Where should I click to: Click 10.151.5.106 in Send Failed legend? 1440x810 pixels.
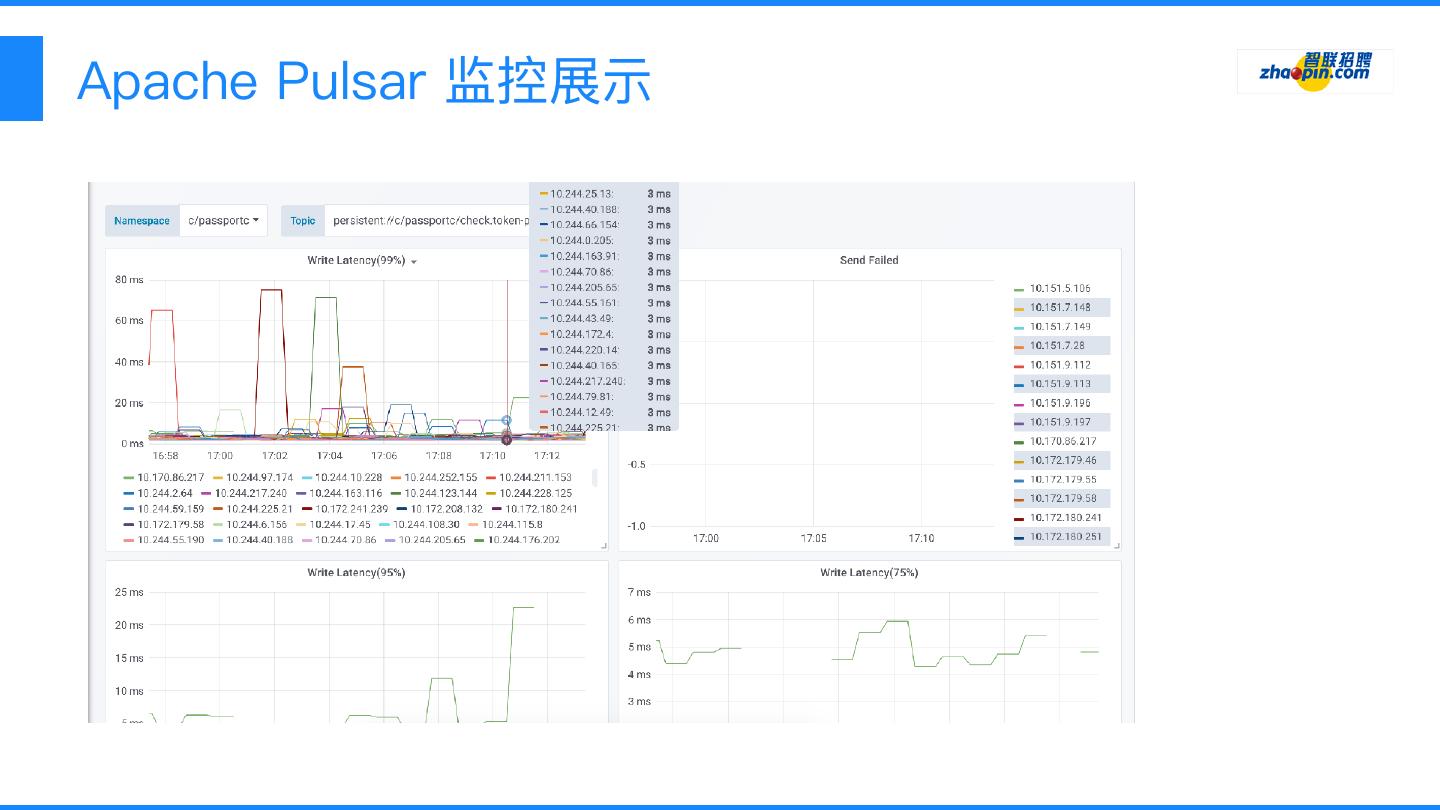[1060, 289]
